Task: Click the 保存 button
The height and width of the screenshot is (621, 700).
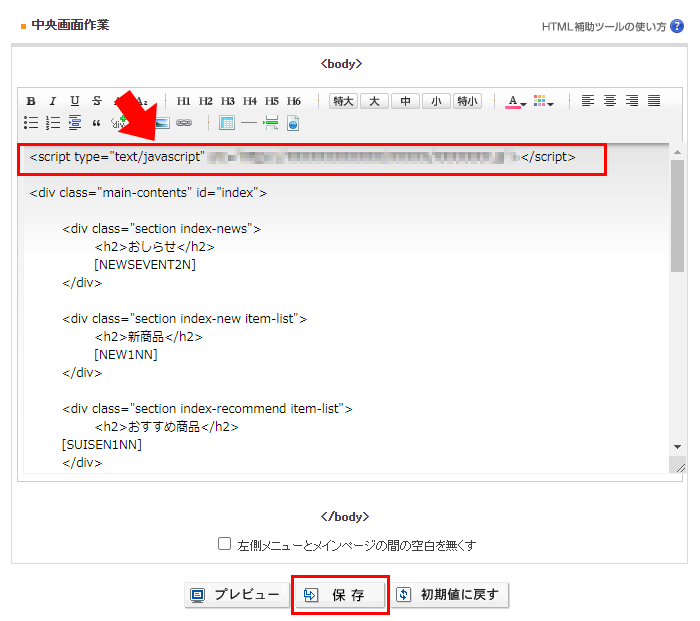Action: tap(340, 595)
